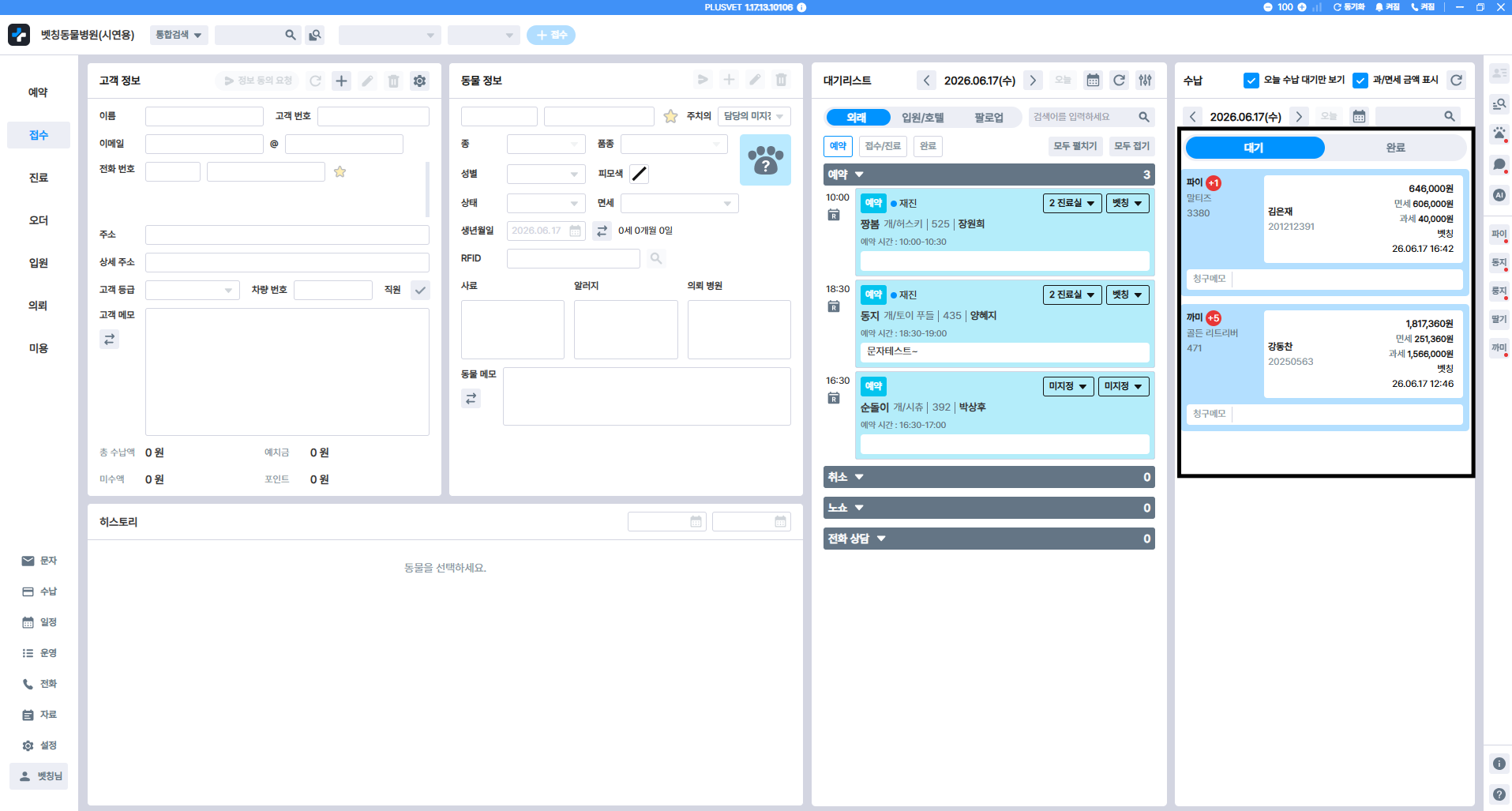Click the 이름 name input field
The width and height of the screenshot is (1512, 811).
(x=204, y=116)
